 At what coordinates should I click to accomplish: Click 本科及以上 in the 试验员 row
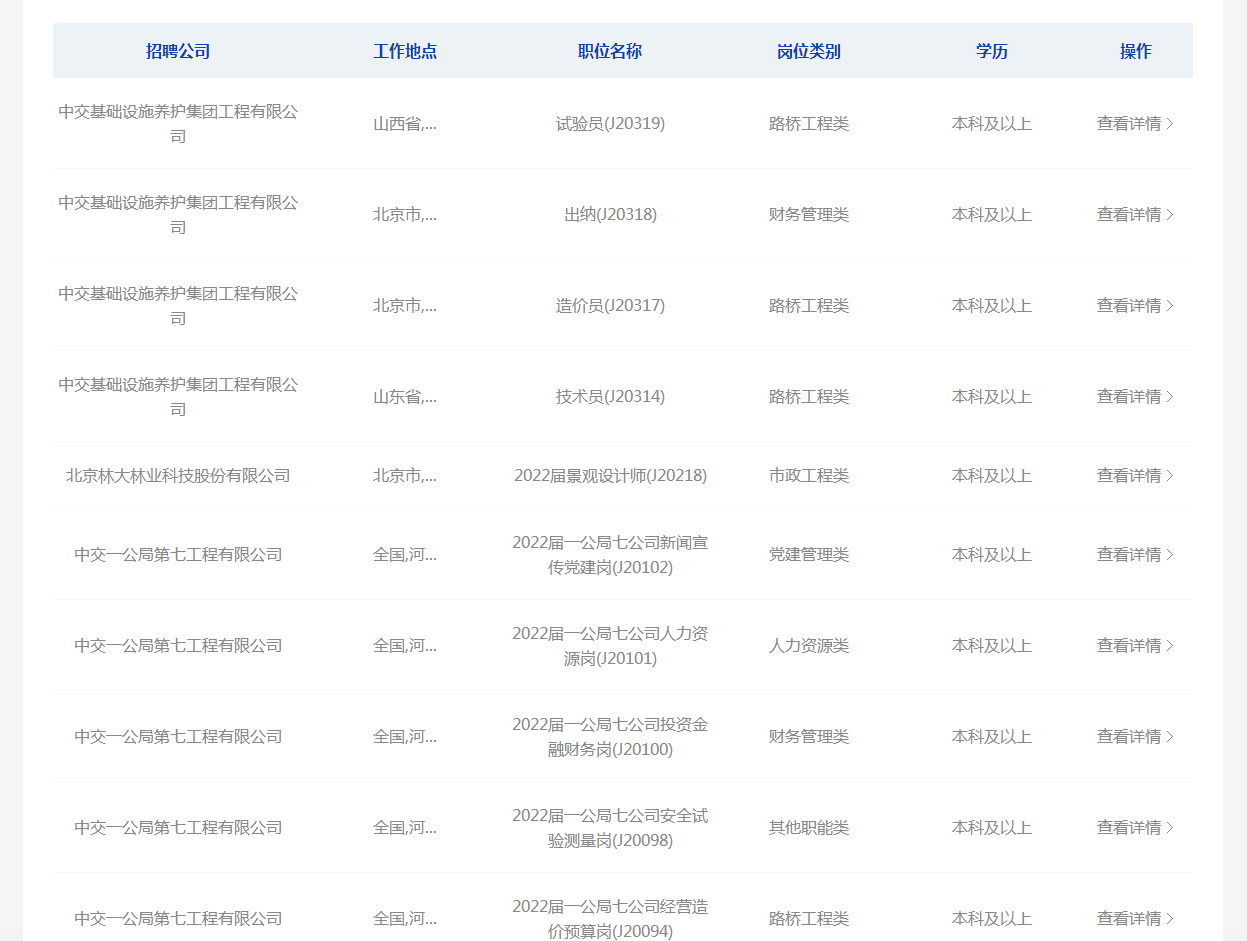tap(992, 124)
